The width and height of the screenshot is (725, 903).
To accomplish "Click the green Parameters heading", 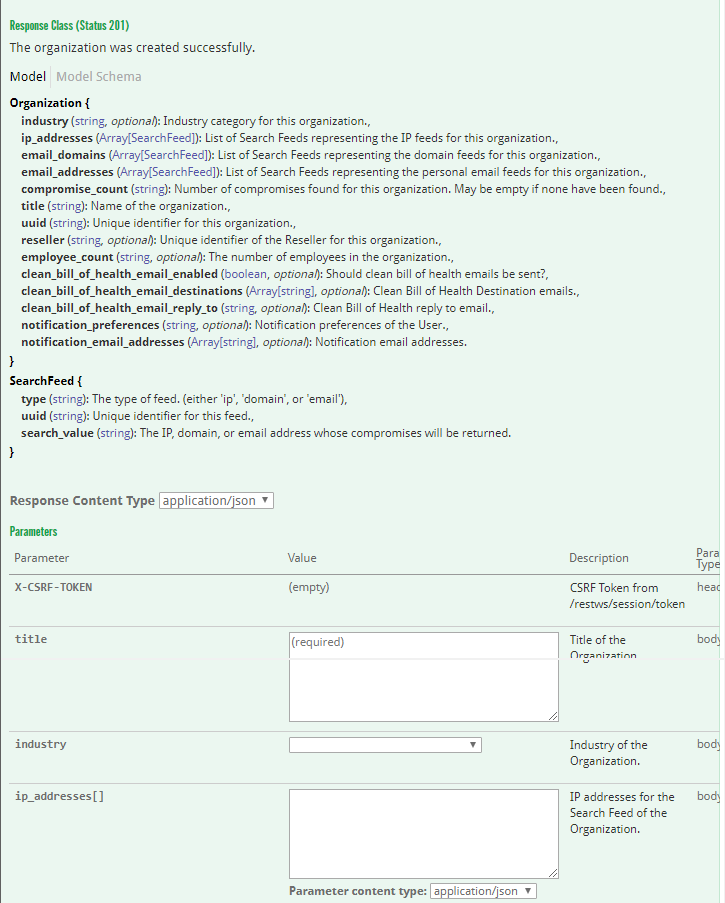I will point(33,532).
